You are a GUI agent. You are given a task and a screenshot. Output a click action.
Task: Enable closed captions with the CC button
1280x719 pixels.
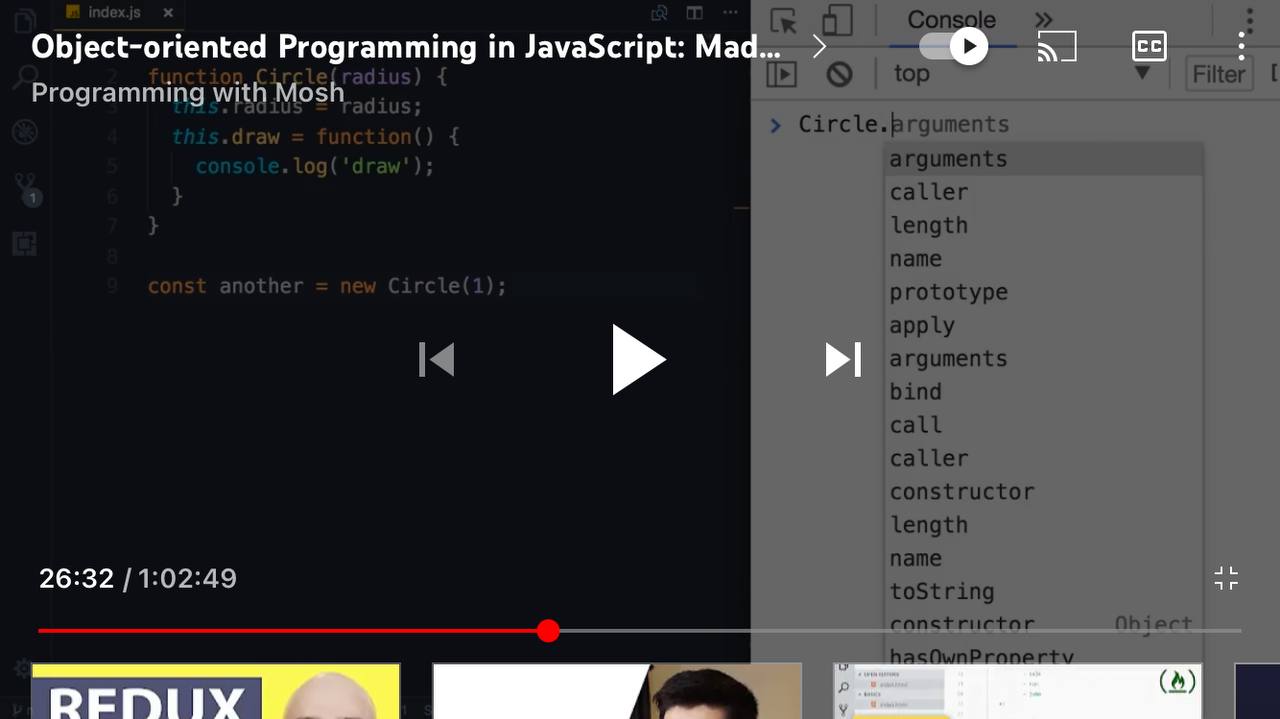[x=1148, y=46]
